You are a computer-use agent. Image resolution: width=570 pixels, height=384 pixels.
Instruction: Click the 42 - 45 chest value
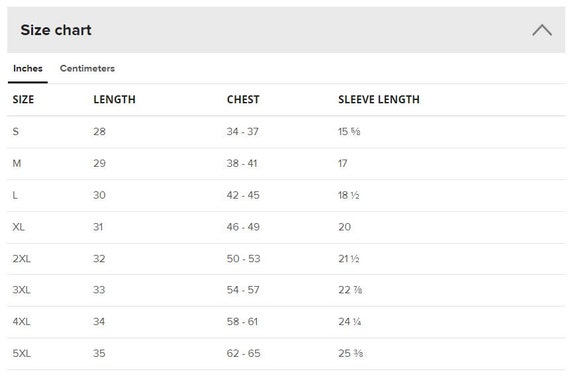pos(243,195)
